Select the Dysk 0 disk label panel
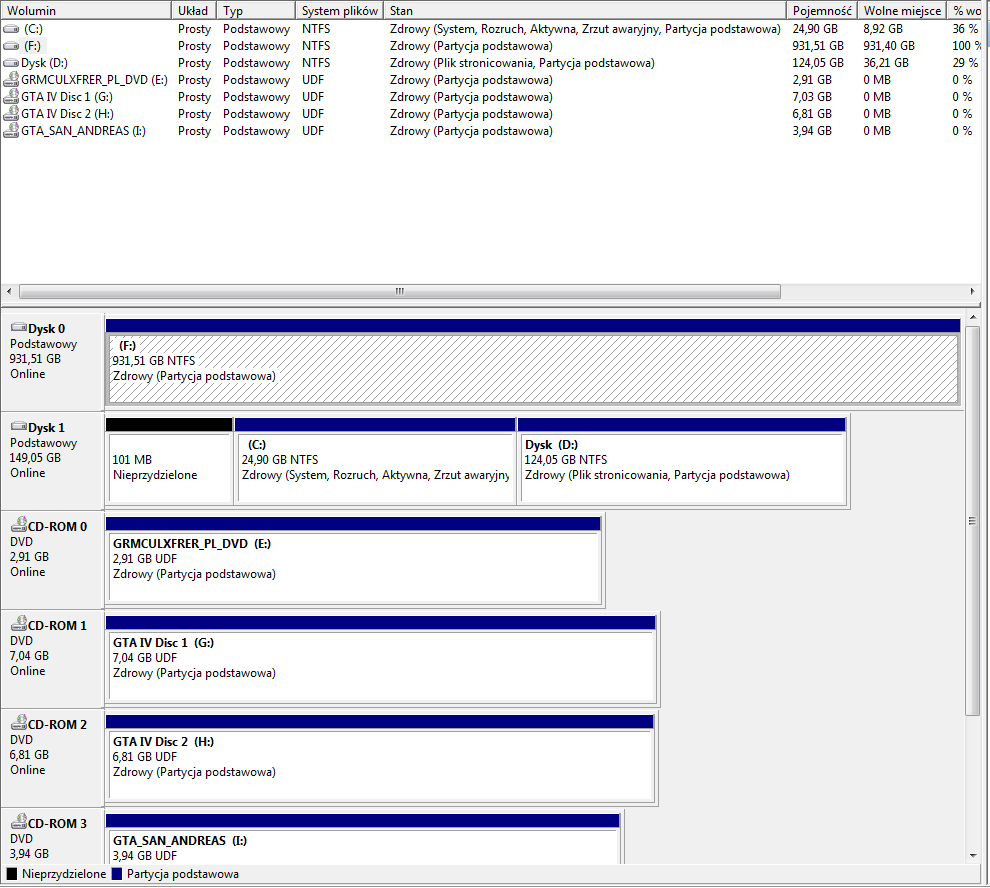The height and width of the screenshot is (888, 990). (x=52, y=362)
